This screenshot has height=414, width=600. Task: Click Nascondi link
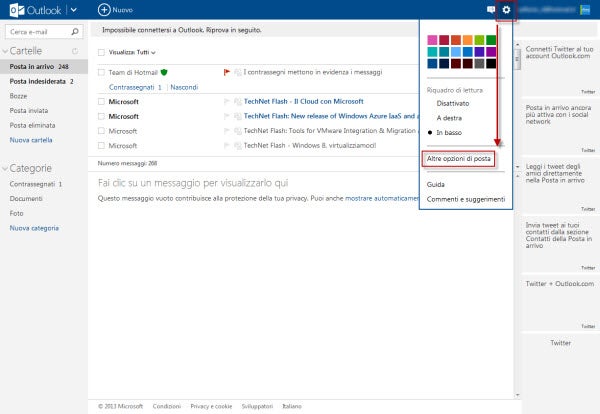coord(184,87)
